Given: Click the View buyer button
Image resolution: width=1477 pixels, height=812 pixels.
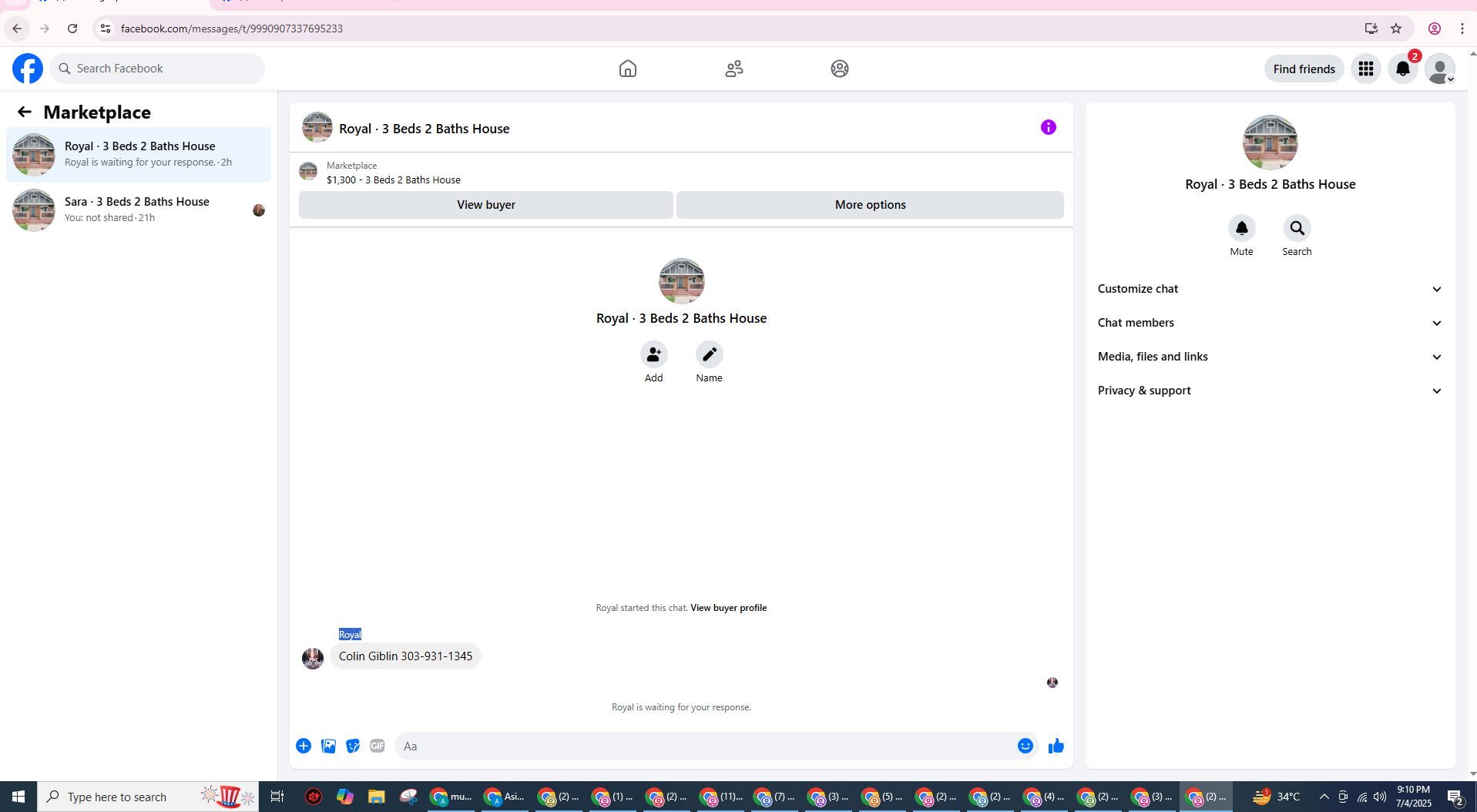Looking at the screenshot, I should pos(486,205).
